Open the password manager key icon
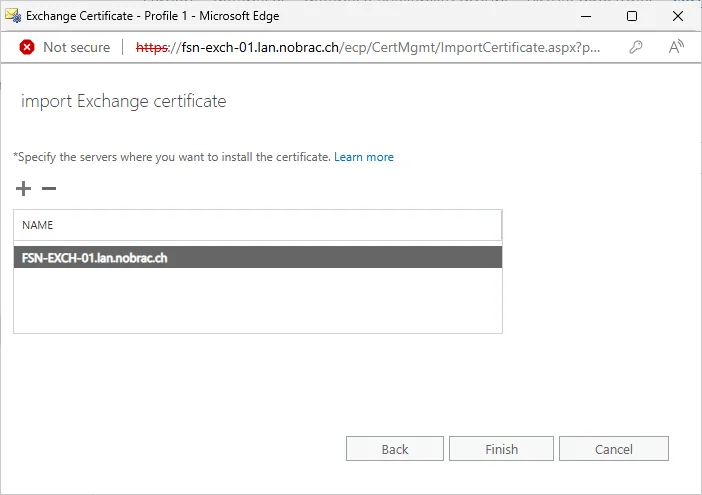Viewport: 702px width, 495px height. [636, 47]
